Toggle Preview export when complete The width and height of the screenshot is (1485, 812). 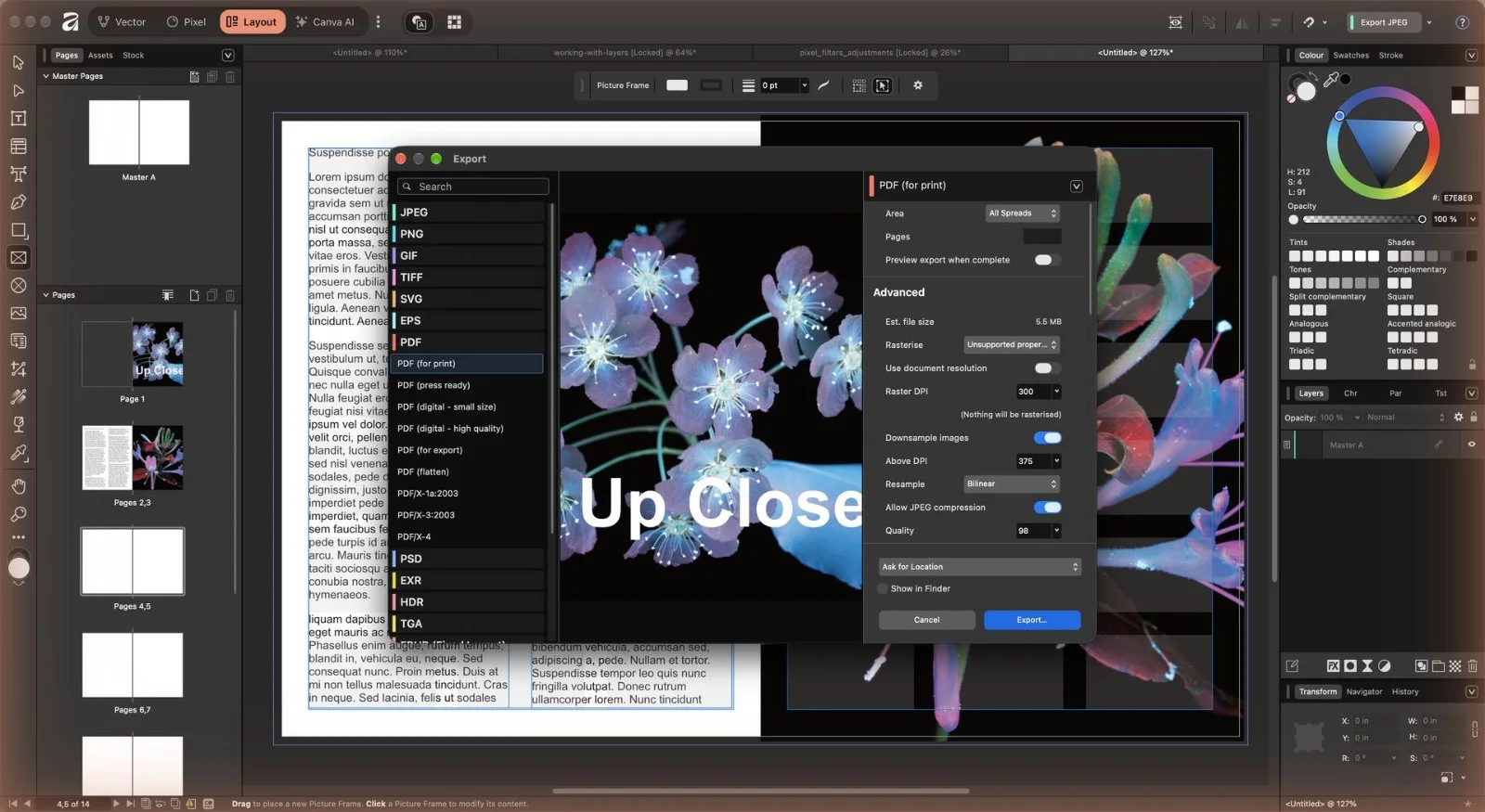(1047, 260)
